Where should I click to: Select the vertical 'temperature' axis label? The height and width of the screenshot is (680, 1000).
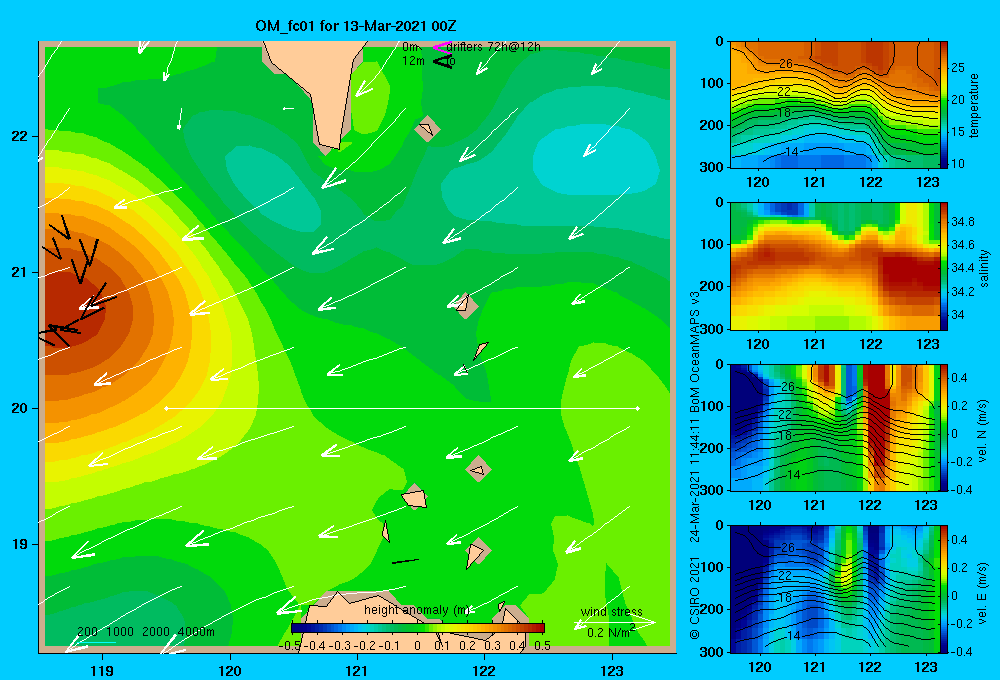point(974,105)
